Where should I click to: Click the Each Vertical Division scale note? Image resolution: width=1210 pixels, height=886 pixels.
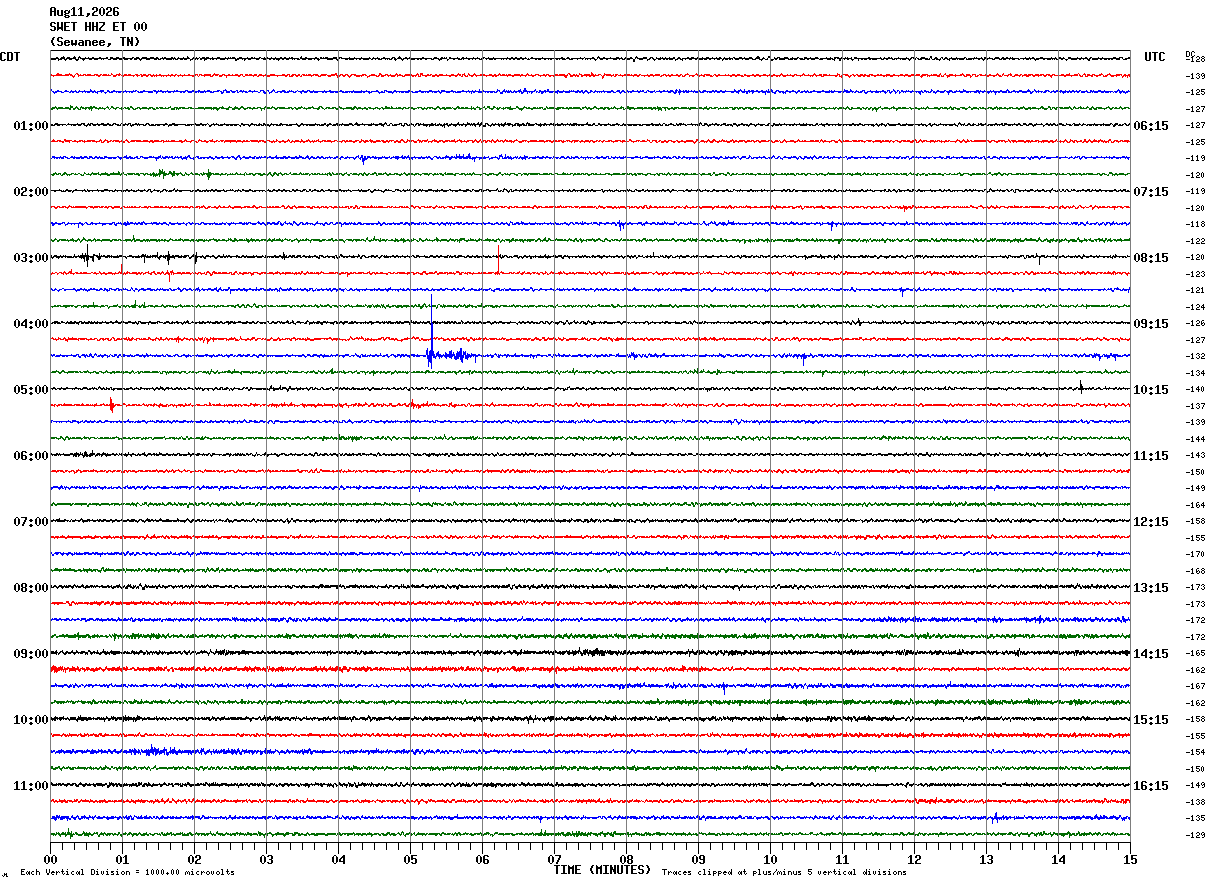[x=127, y=873]
